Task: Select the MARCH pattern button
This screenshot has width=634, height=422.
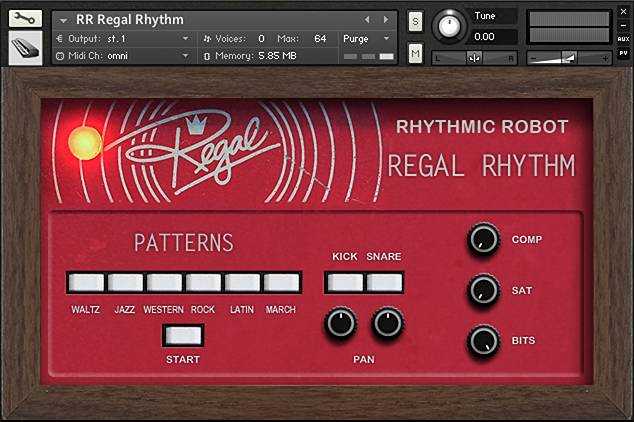Action: point(281,282)
